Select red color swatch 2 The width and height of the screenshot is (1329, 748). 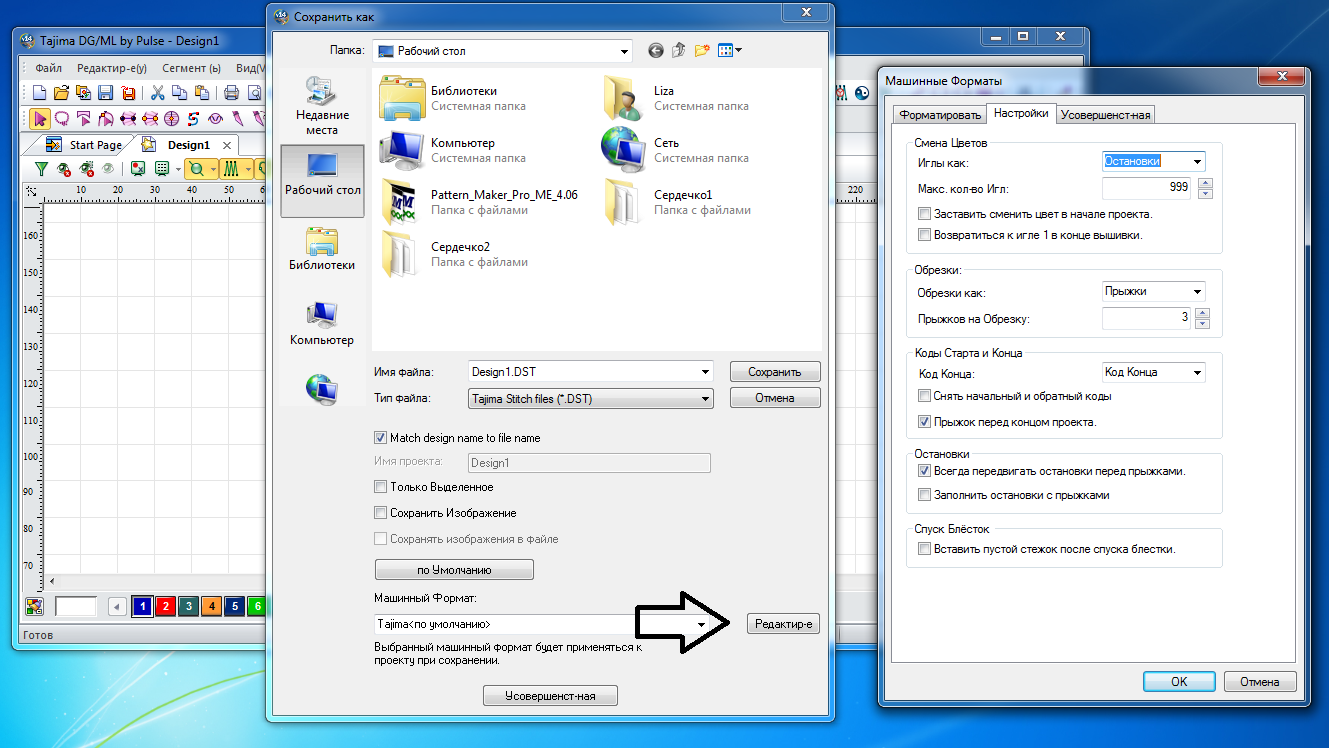pos(165,606)
